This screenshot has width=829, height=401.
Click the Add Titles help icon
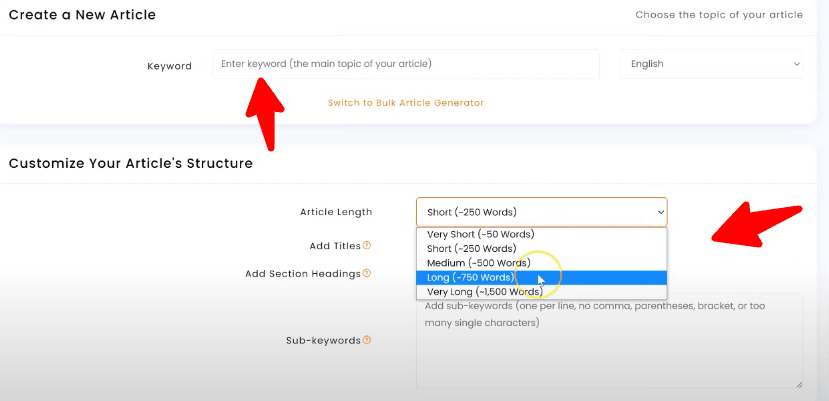(x=367, y=245)
